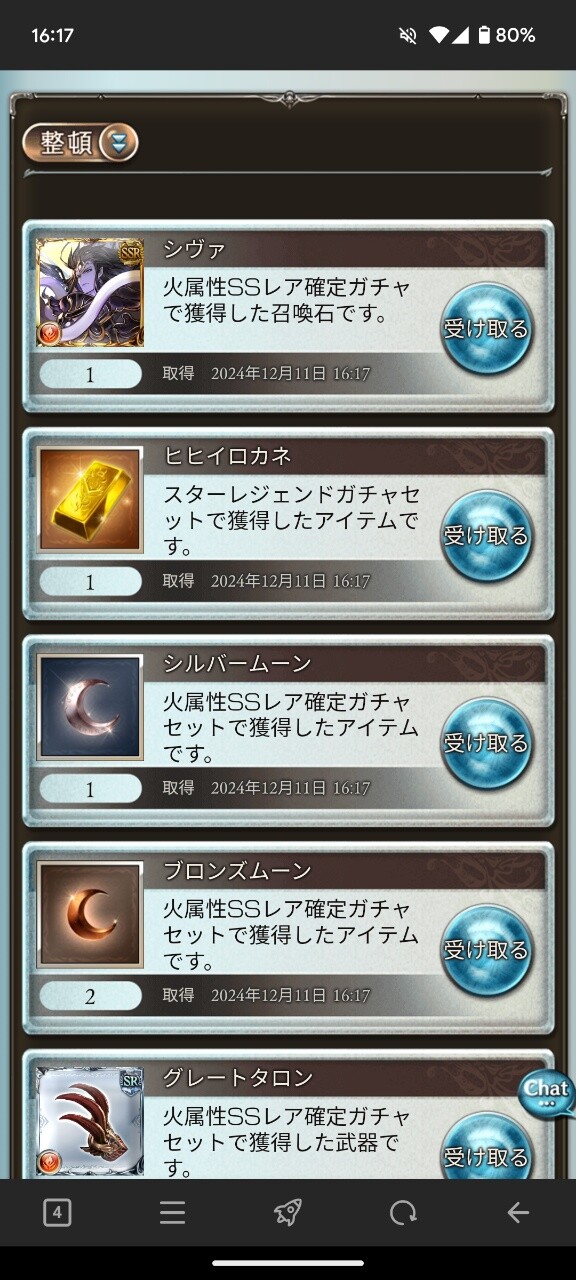View the シヴァ SSR summon thumbnail
The image size is (576, 1280).
point(90,293)
